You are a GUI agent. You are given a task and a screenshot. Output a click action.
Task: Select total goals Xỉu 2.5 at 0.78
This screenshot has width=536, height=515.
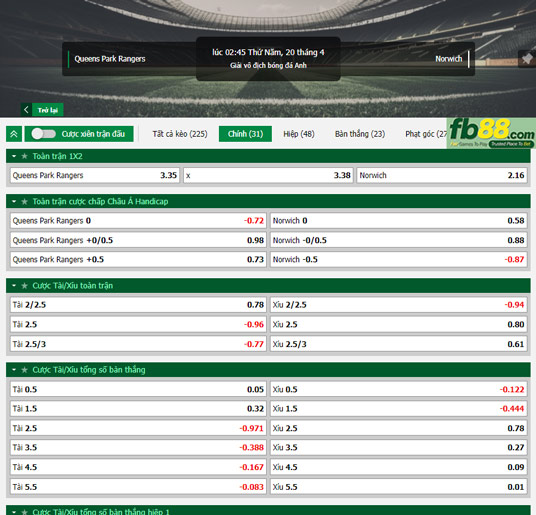pyautogui.click(x=398, y=428)
